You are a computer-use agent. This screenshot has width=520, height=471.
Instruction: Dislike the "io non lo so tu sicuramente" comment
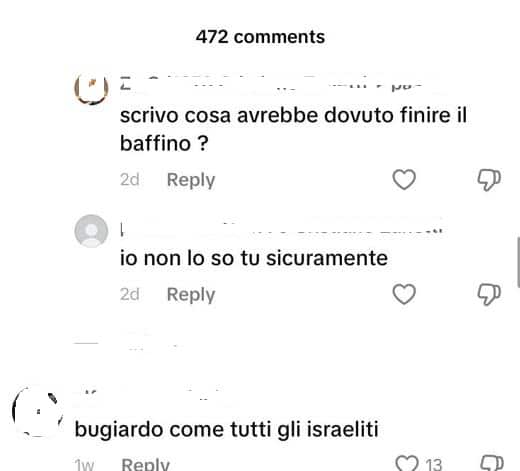coord(489,294)
